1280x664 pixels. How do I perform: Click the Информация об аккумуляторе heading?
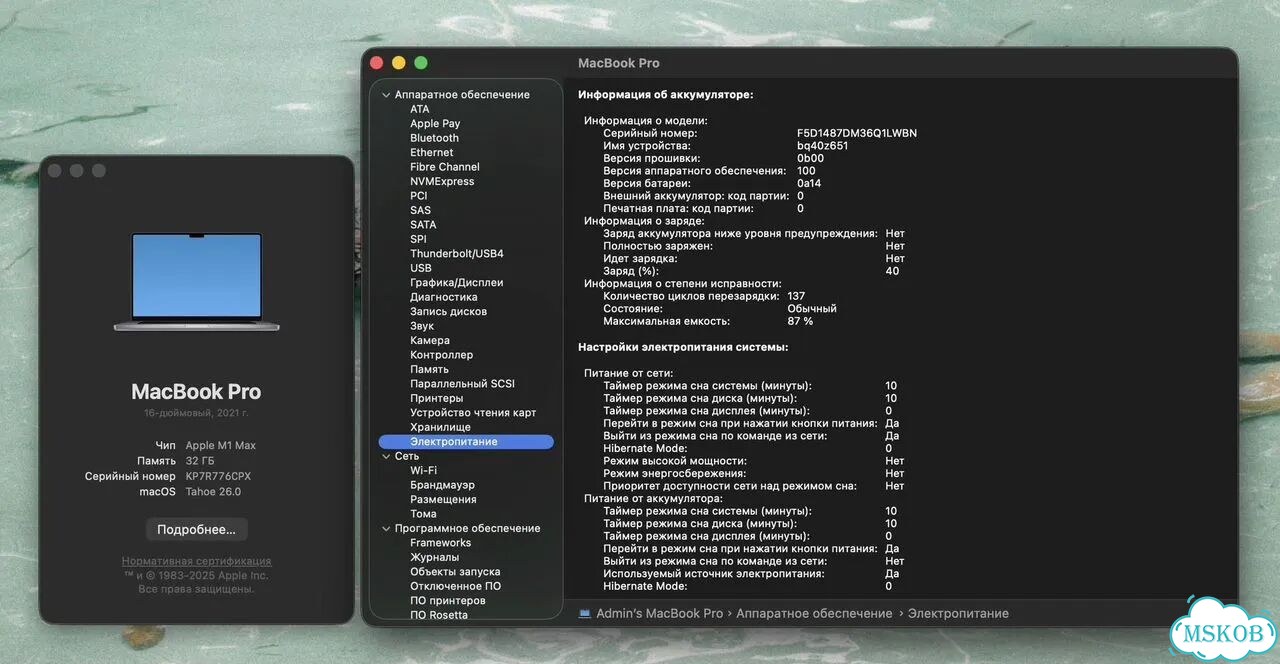pyautogui.click(x=665, y=95)
